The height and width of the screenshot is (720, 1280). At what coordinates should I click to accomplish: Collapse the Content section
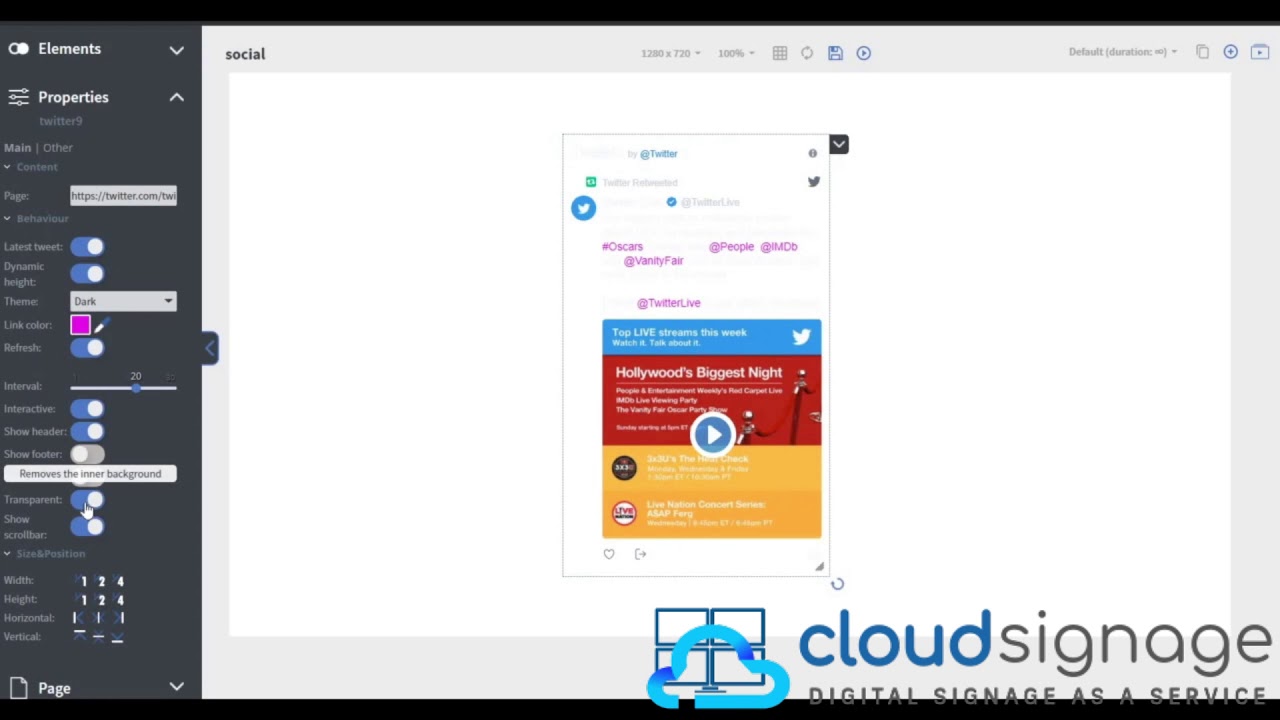[7, 167]
